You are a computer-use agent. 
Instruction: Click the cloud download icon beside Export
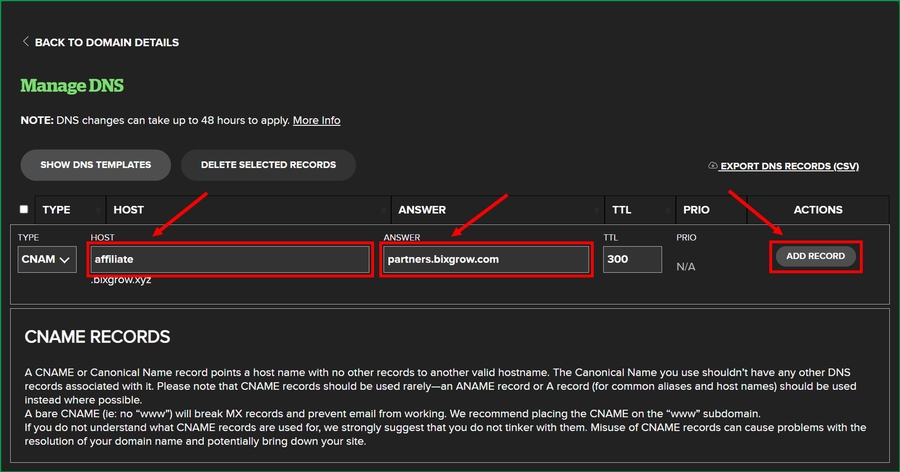712,166
